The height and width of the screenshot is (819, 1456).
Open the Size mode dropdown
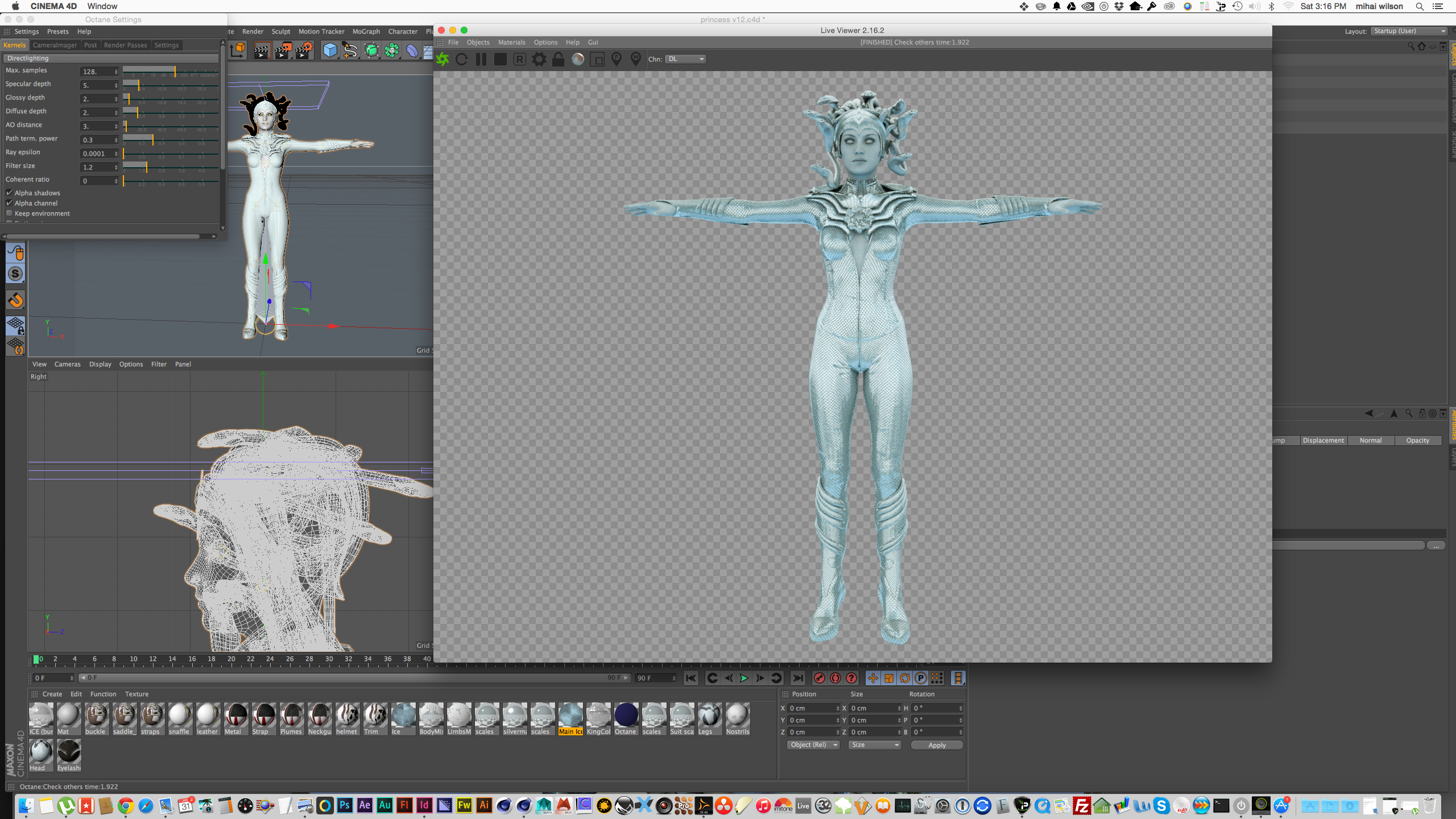point(875,745)
